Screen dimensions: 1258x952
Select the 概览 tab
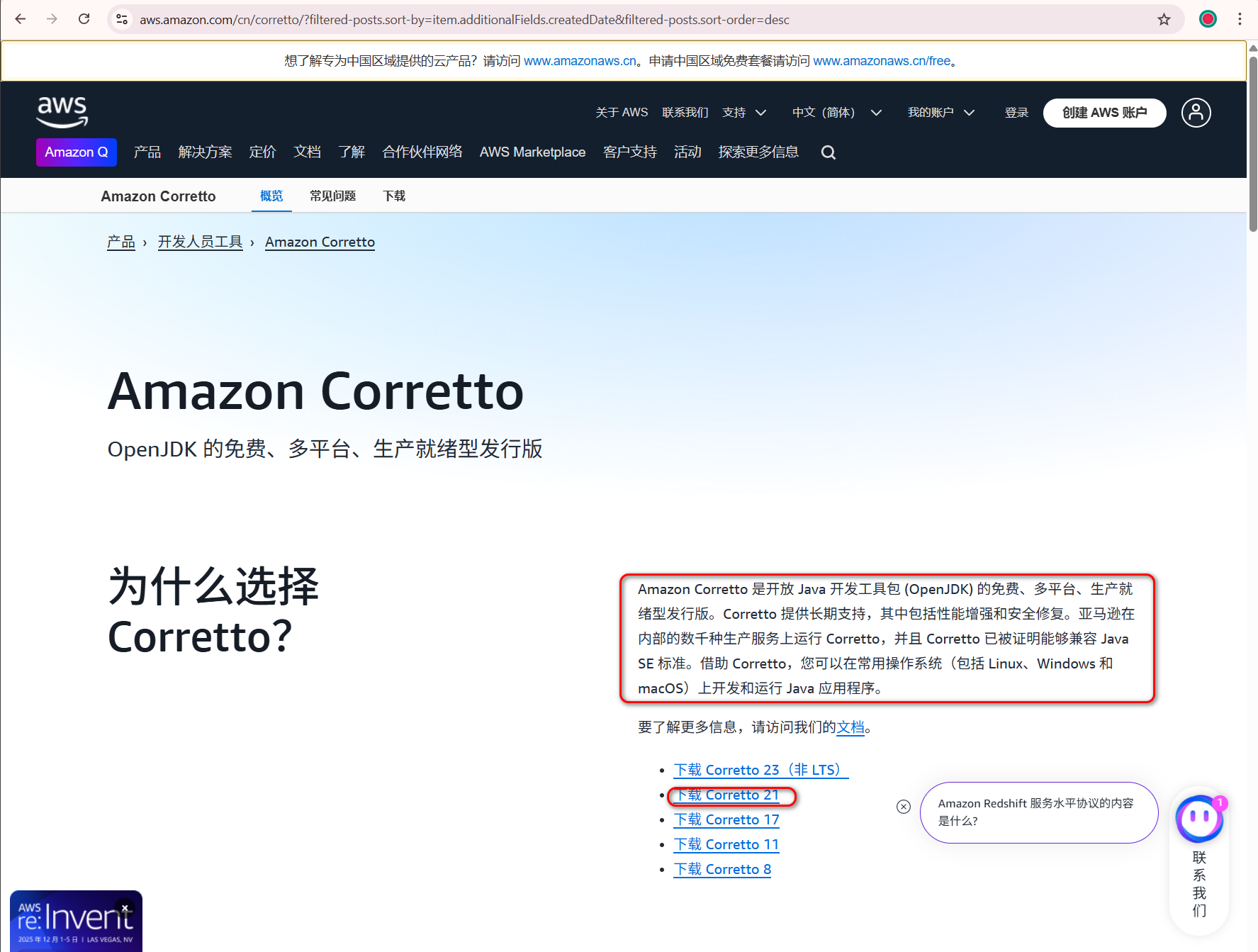271,196
